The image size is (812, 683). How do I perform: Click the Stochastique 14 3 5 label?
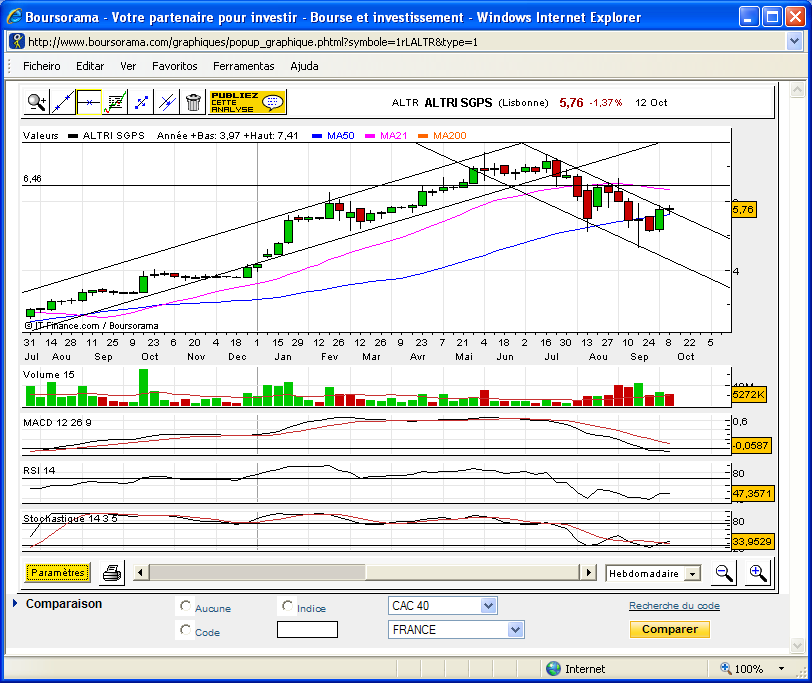point(70,518)
